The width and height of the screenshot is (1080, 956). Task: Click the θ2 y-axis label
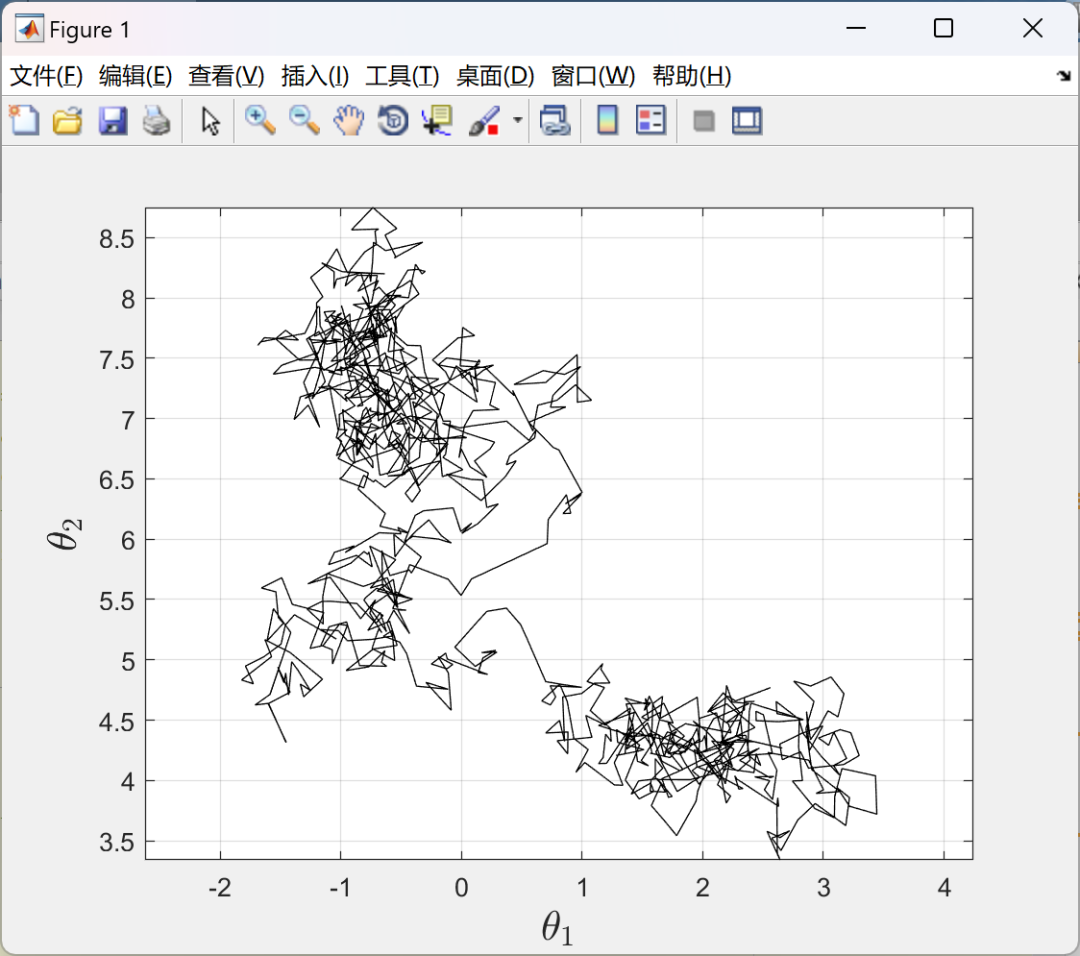(x=65, y=533)
